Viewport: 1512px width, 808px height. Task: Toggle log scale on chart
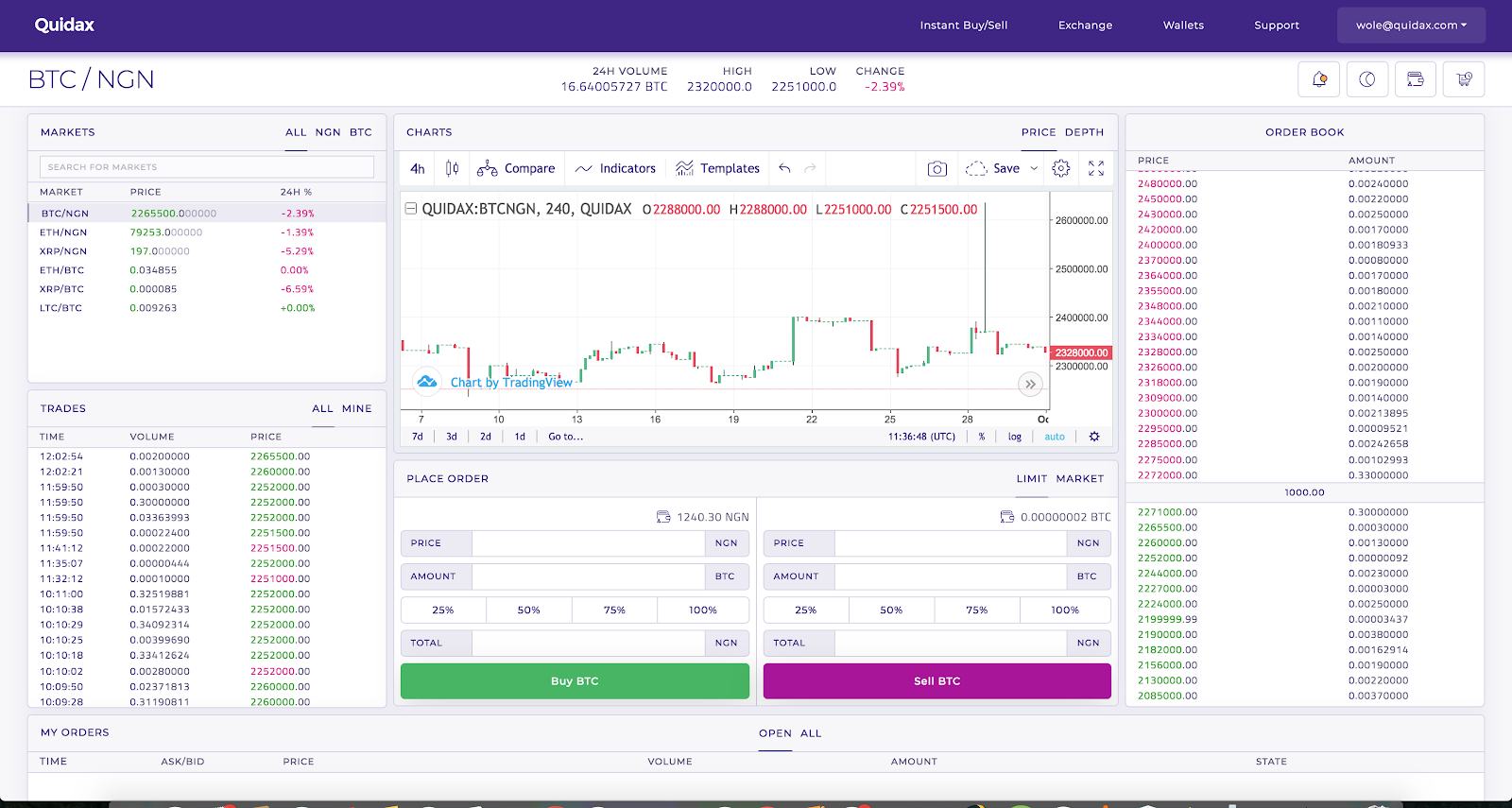coord(1015,437)
